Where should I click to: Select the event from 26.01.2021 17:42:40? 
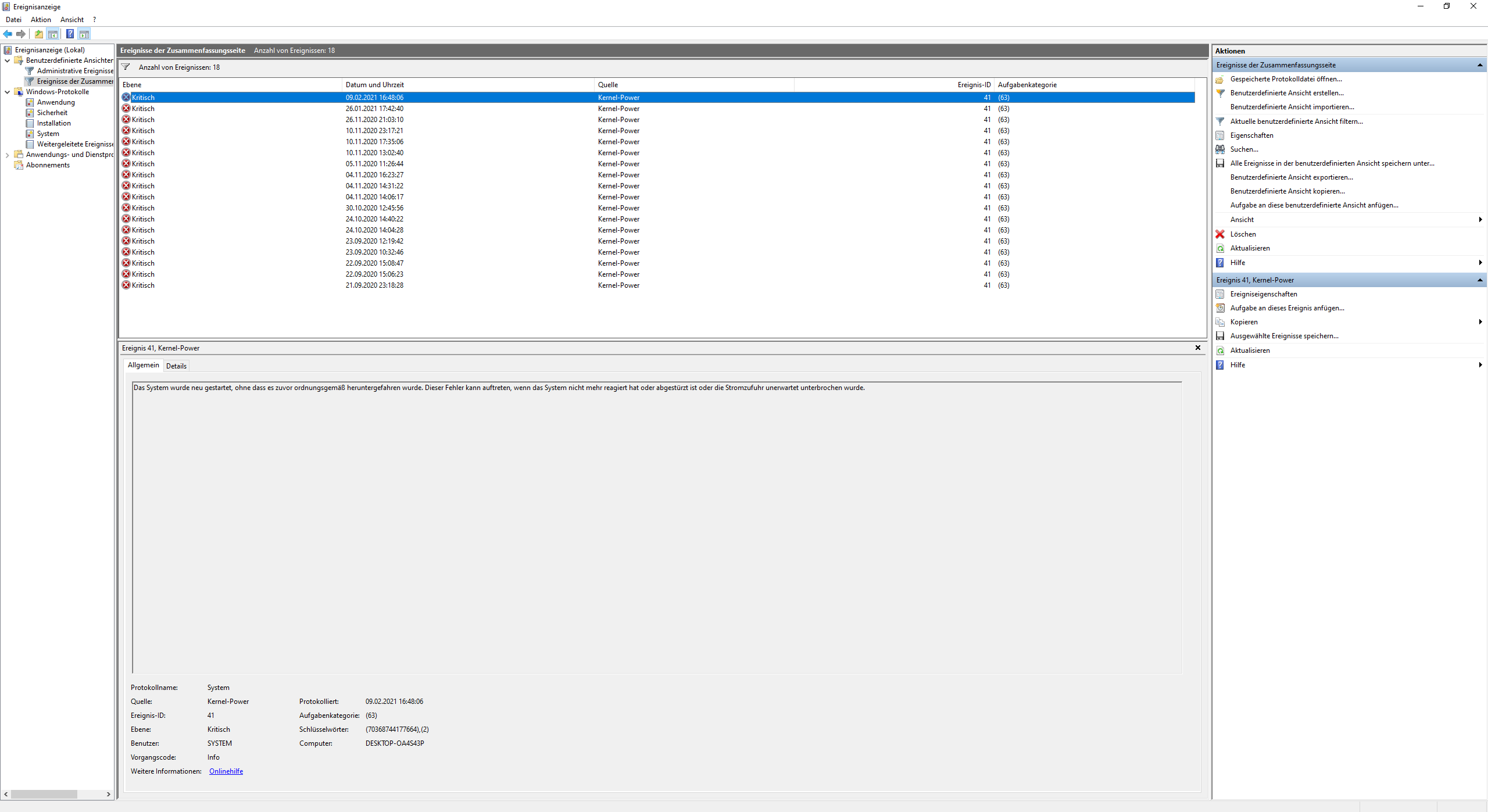pos(374,109)
